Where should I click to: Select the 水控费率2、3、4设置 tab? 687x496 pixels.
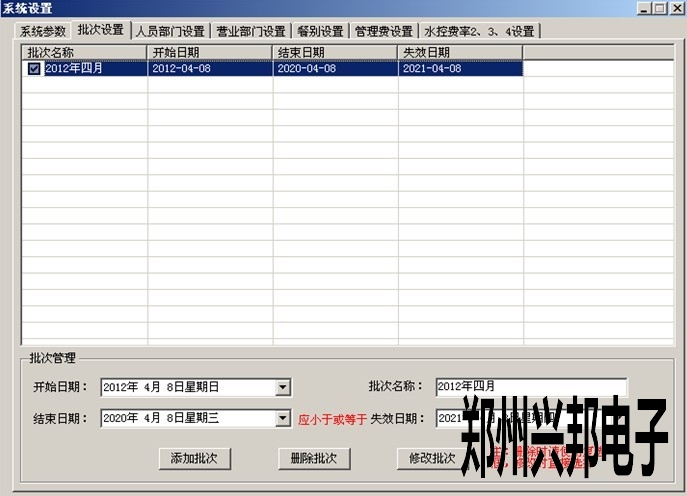[x=479, y=31]
